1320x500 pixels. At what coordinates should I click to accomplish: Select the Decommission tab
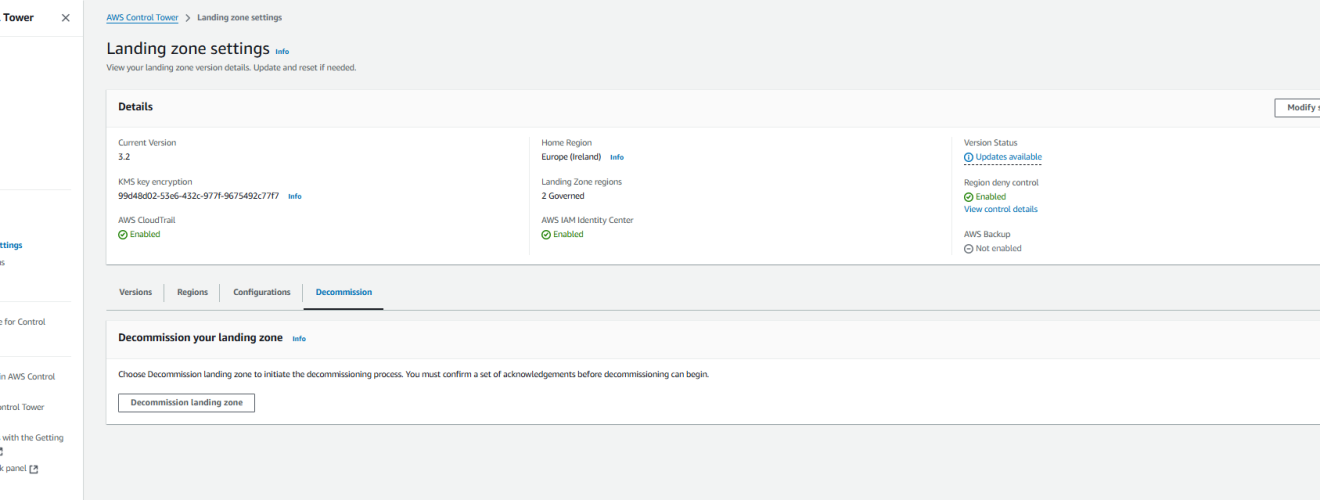pos(343,292)
